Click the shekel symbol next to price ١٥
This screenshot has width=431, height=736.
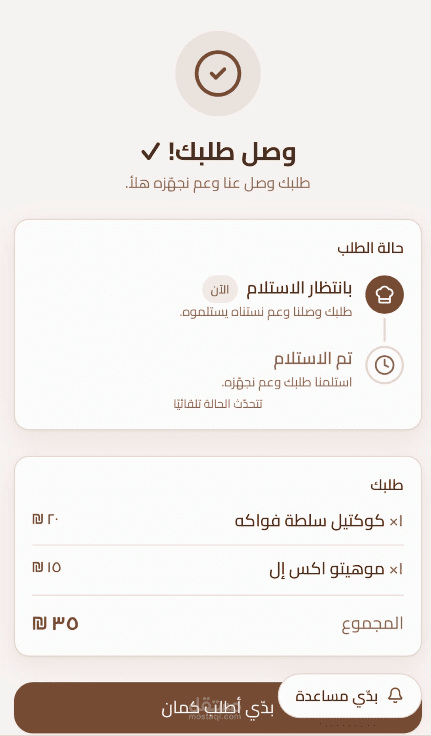point(38,567)
